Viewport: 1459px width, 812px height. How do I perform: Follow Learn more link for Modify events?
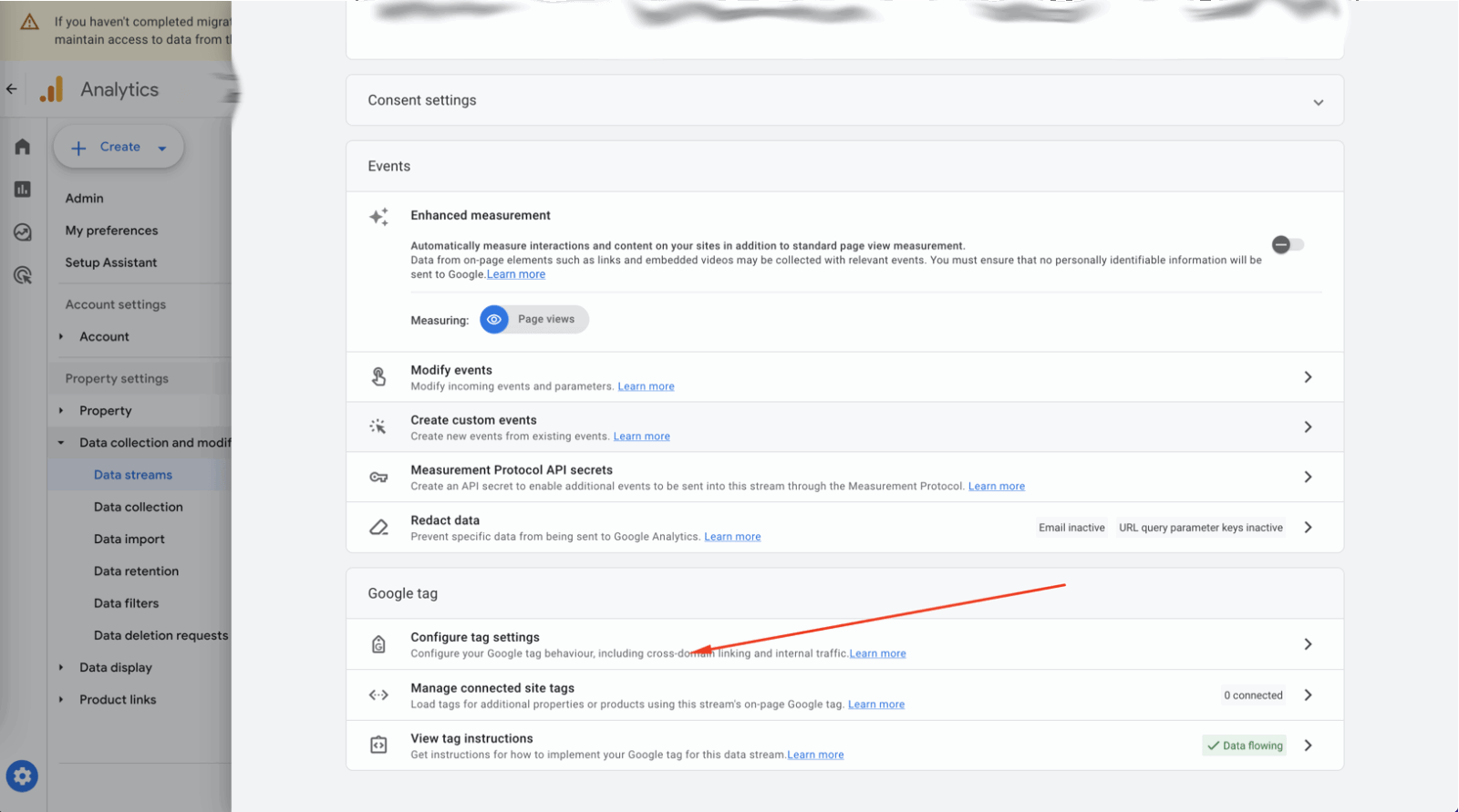coord(647,386)
